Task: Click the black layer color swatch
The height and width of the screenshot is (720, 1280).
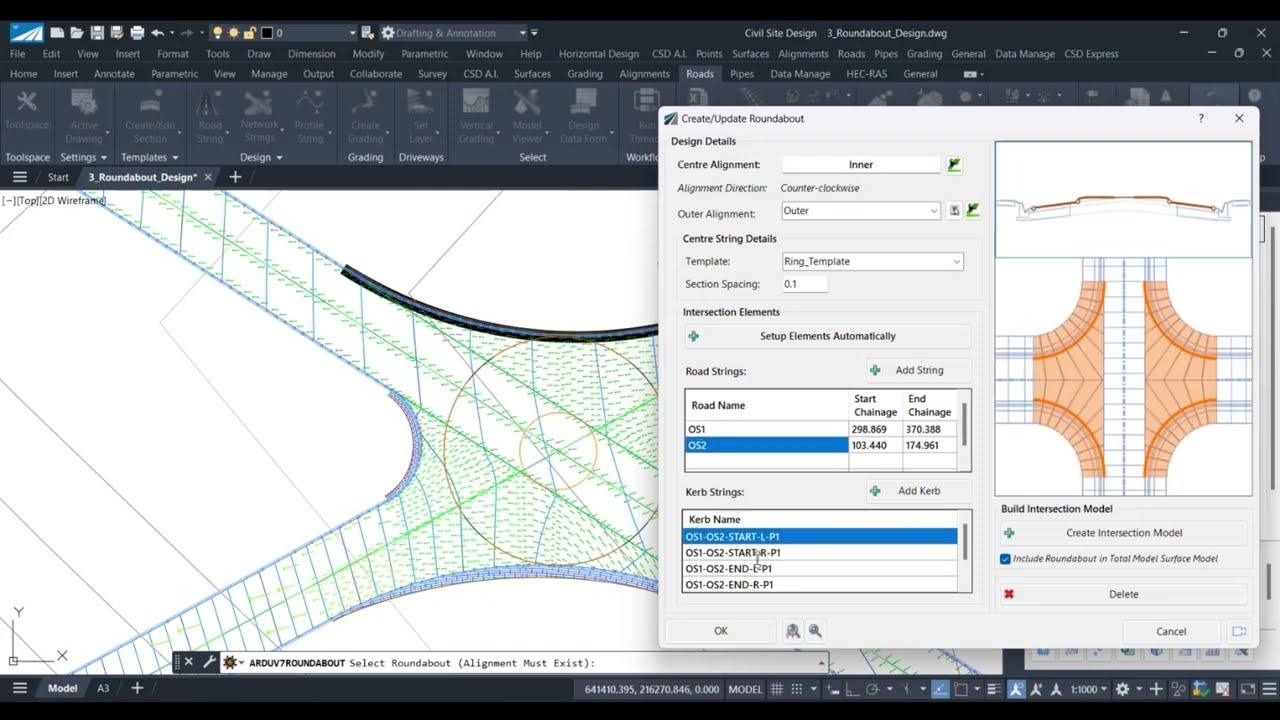Action: (267, 33)
